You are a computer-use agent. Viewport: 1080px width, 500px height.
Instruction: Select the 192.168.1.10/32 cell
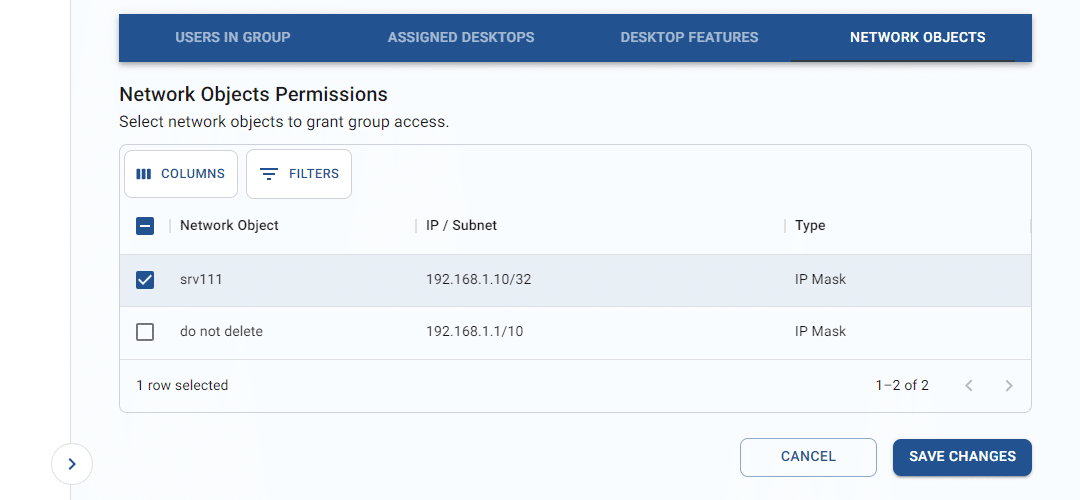coord(479,280)
